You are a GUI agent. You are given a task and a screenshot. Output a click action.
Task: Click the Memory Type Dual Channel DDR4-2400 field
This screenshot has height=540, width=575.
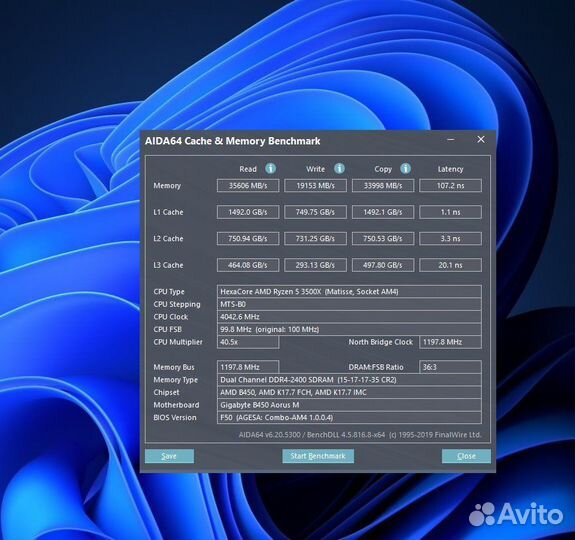point(349,380)
